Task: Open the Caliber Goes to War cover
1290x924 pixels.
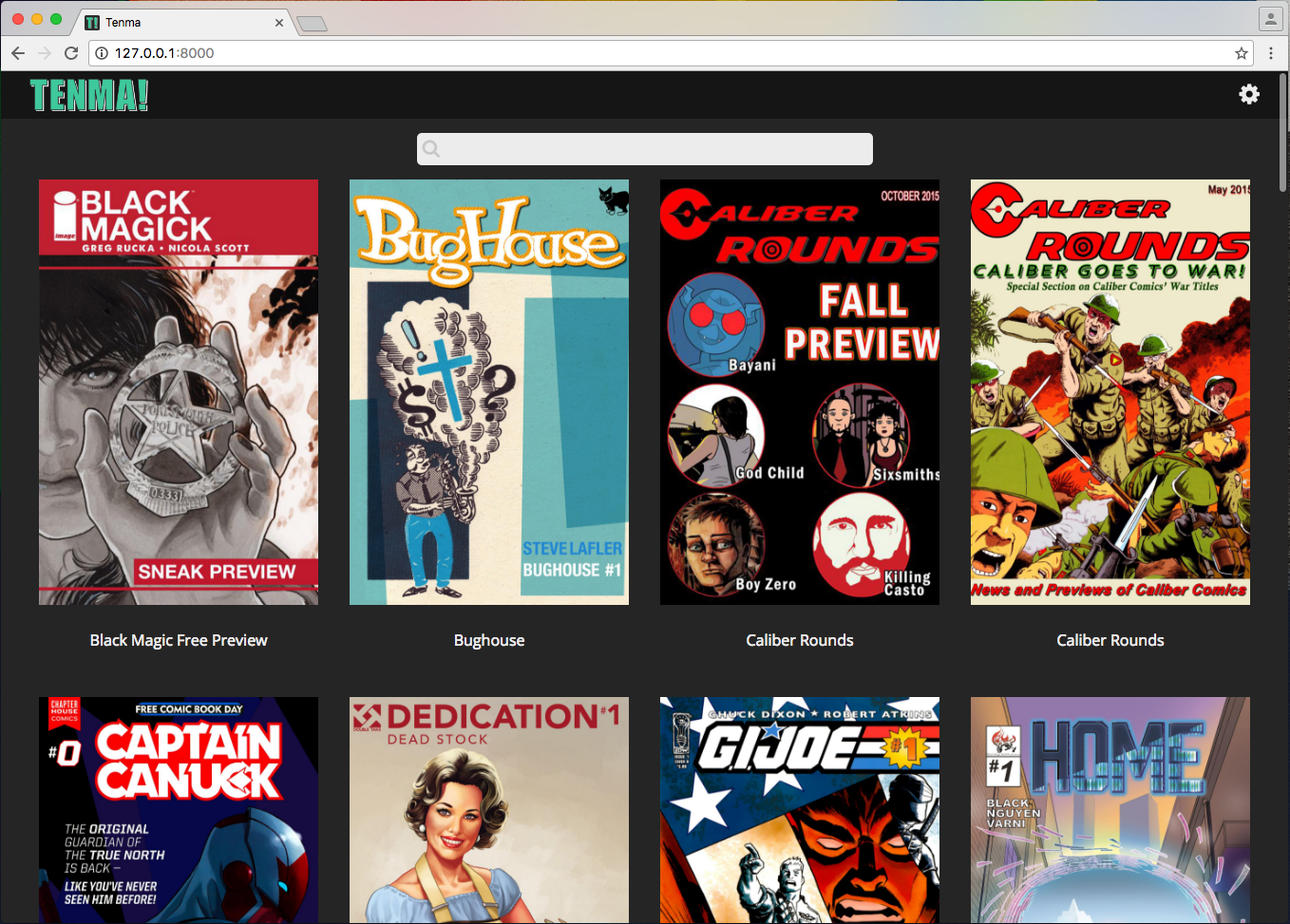Action: [1110, 392]
